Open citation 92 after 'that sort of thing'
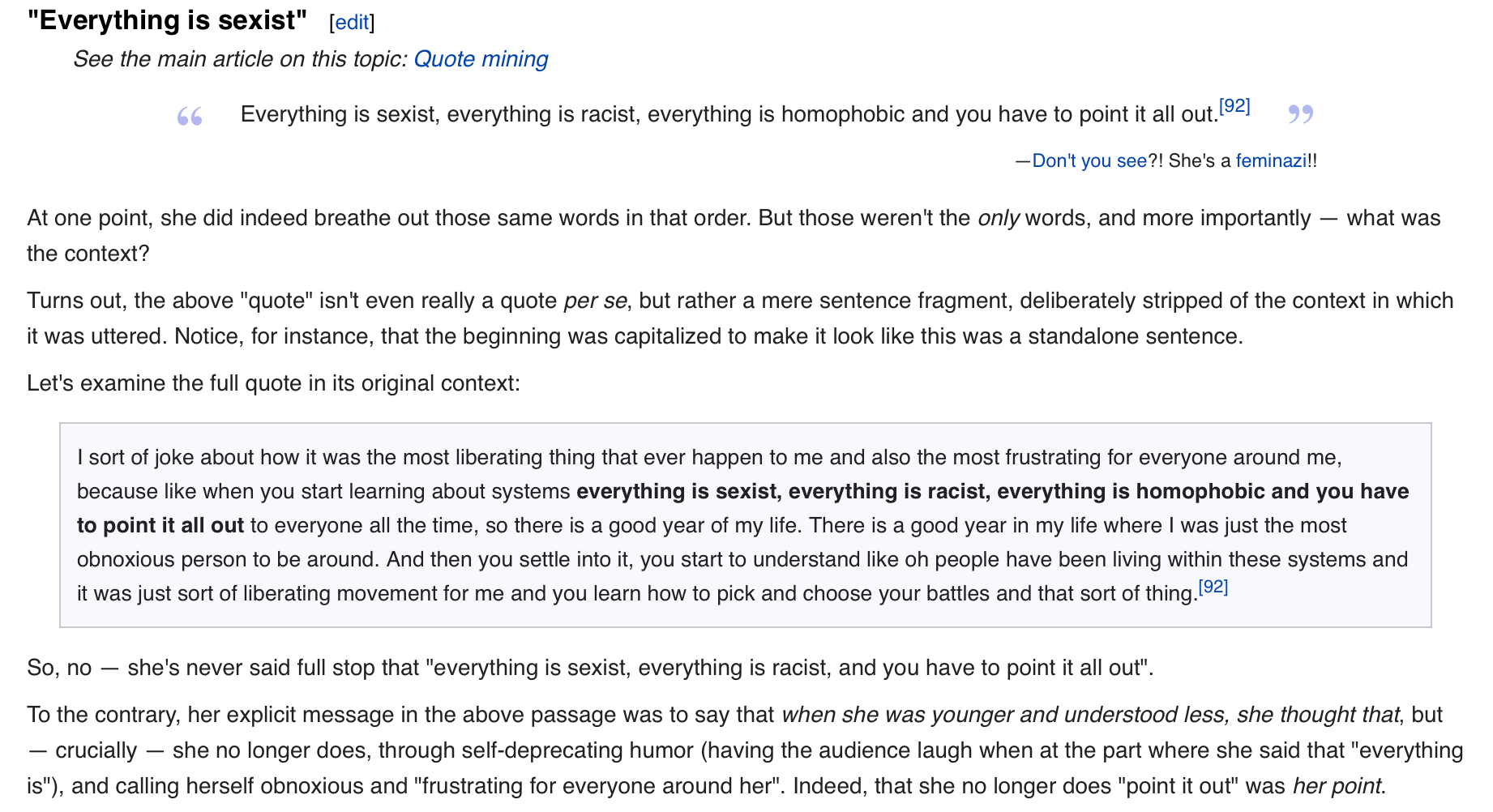 (1213, 587)
